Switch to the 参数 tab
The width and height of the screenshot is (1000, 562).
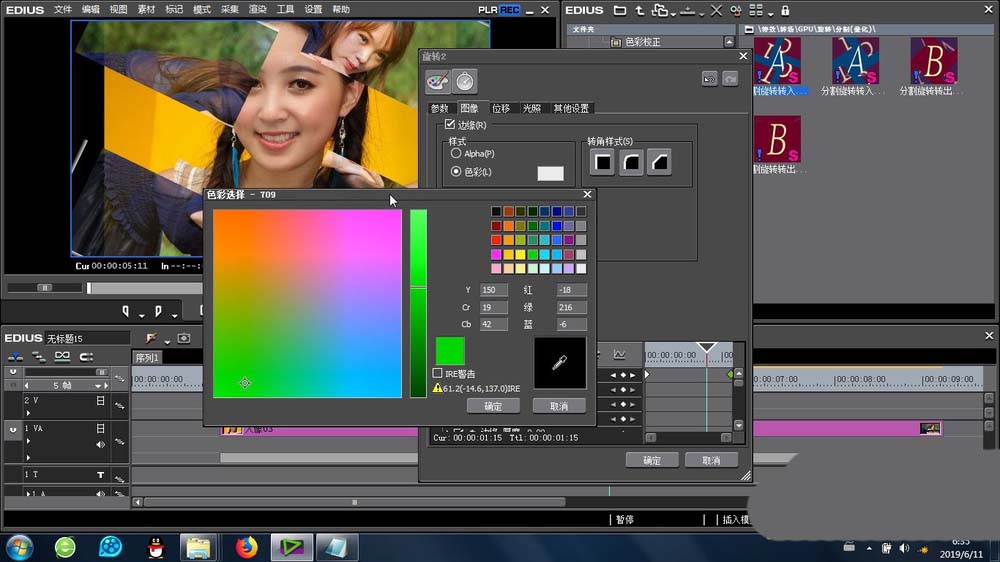click(439, 108)
